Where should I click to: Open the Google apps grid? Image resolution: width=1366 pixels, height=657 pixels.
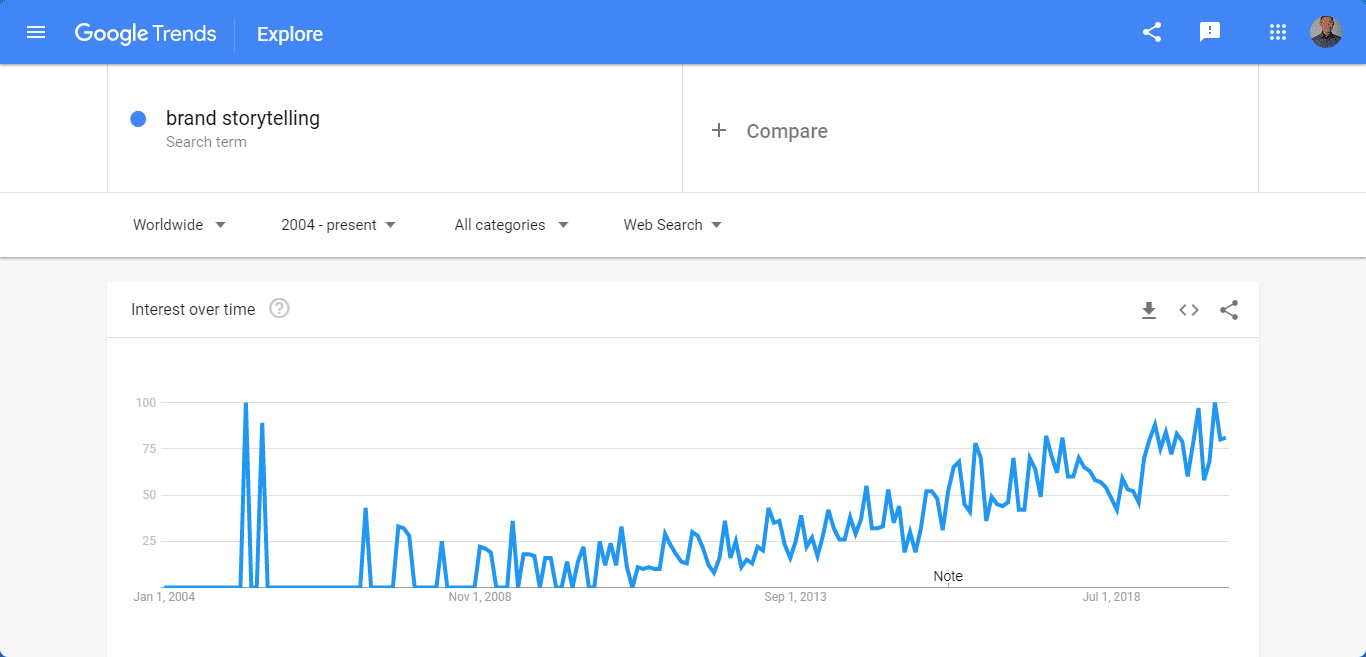[1277, 32]
